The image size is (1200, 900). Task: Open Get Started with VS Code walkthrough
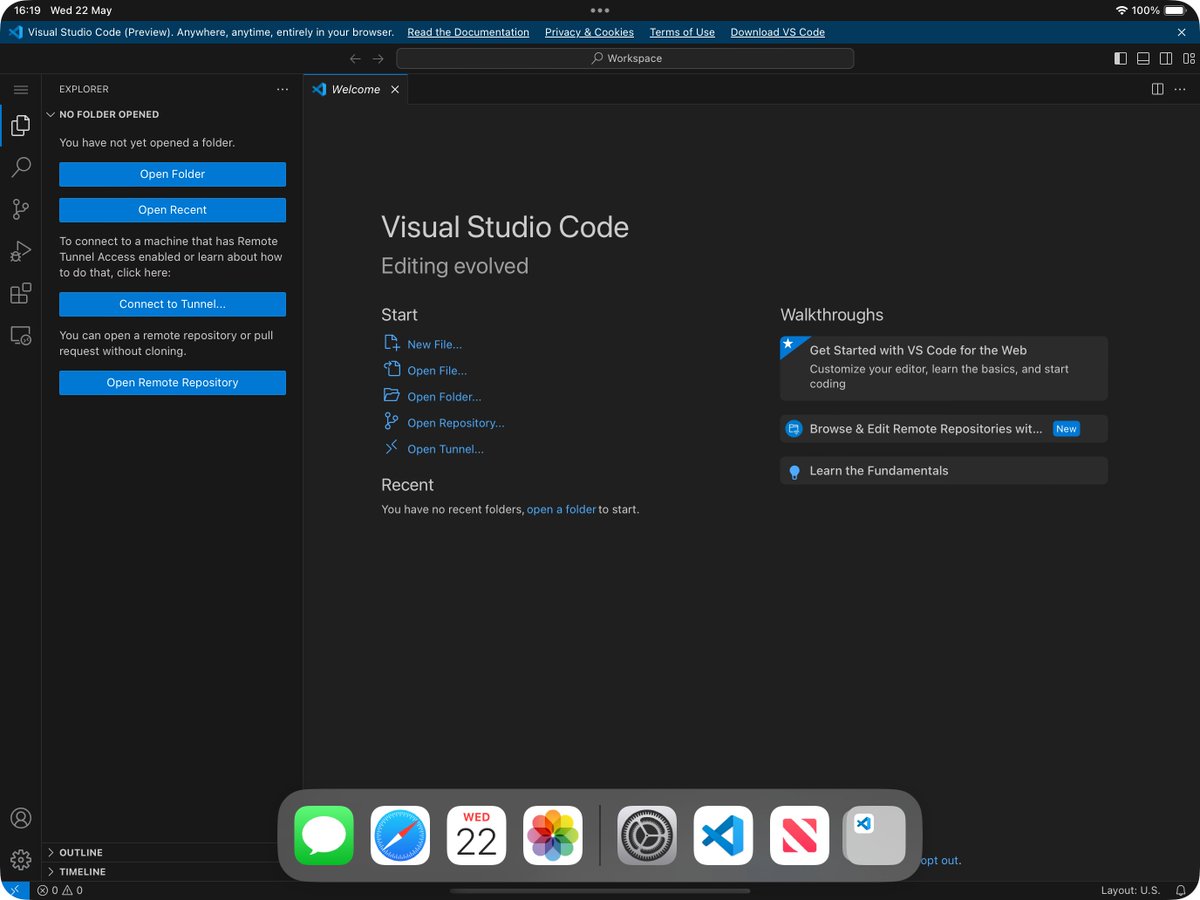(x=944, y=368)
